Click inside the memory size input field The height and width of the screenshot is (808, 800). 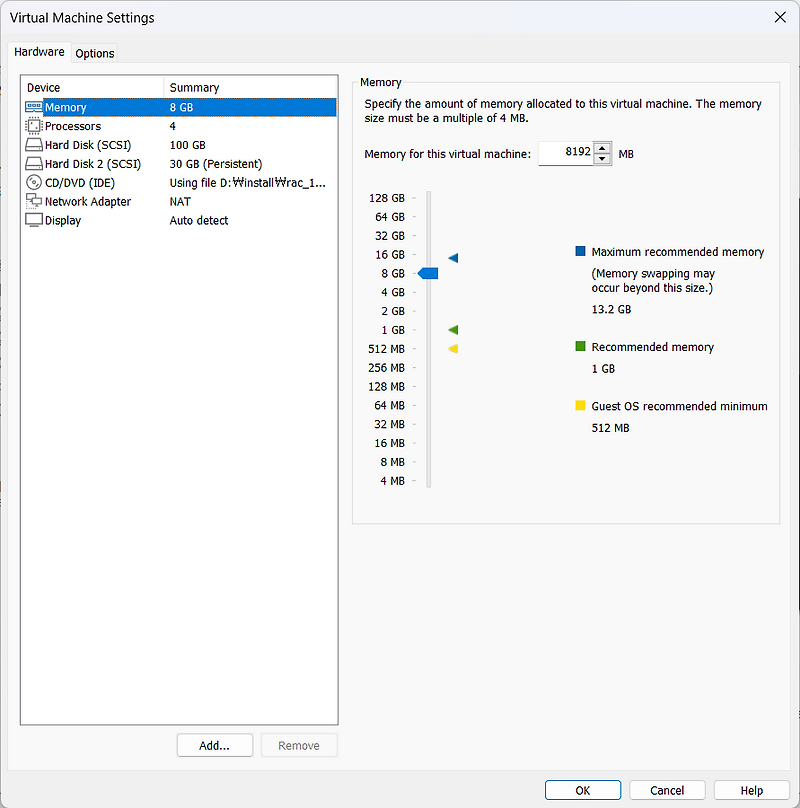click(566, 153)
